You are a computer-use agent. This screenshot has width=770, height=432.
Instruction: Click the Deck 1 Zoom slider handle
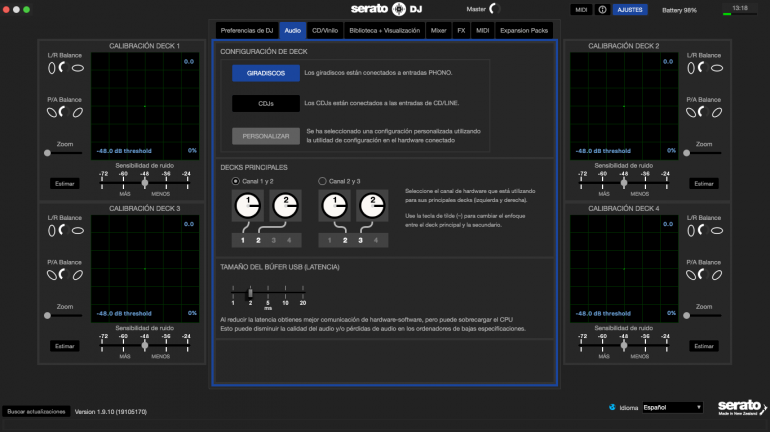47,153
